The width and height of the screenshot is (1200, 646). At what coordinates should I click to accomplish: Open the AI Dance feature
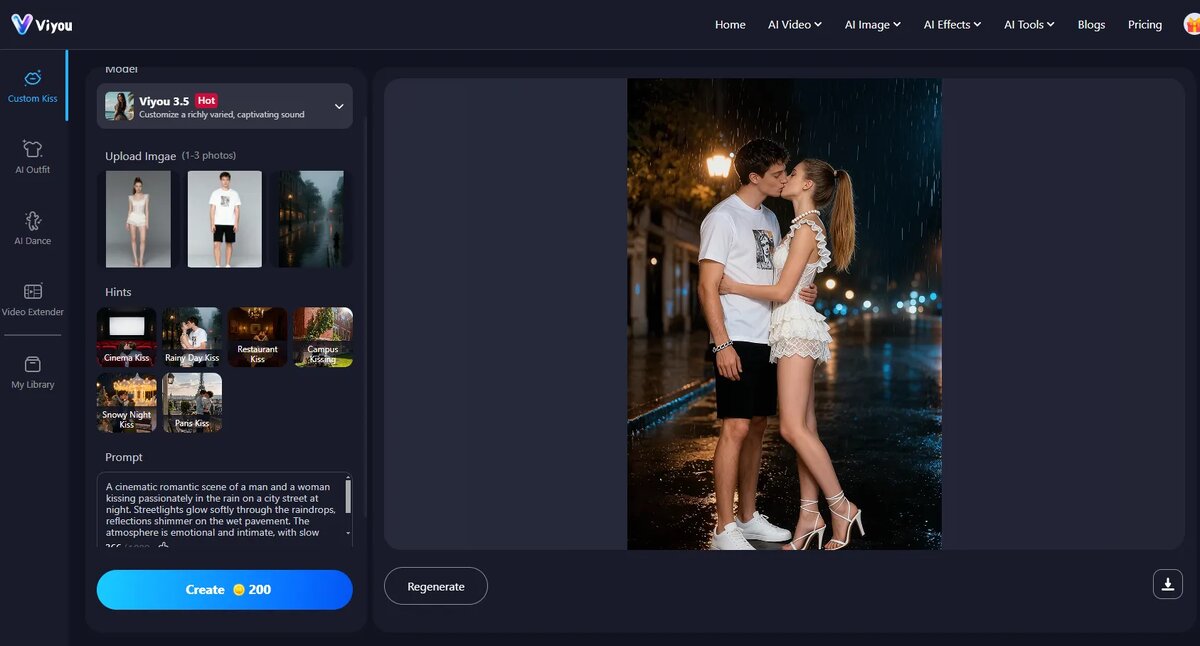tap(32, 228)
